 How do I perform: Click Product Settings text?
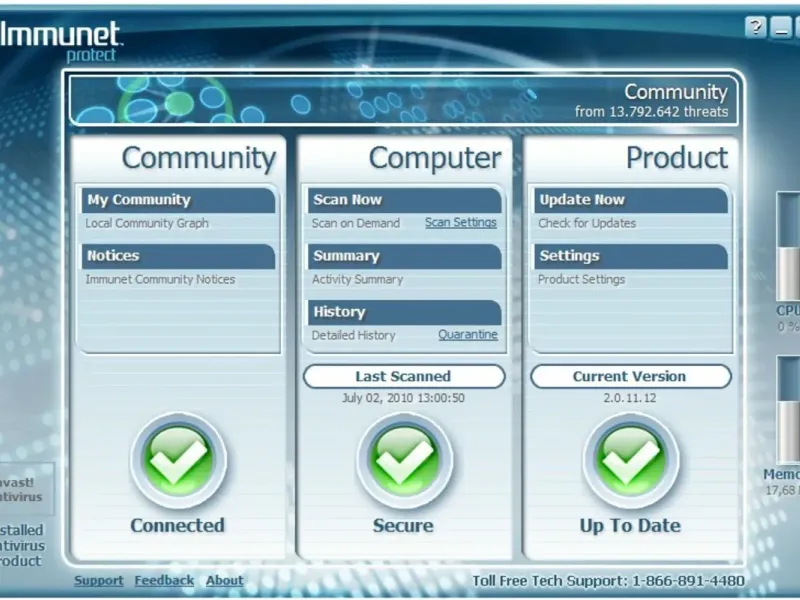581,280
